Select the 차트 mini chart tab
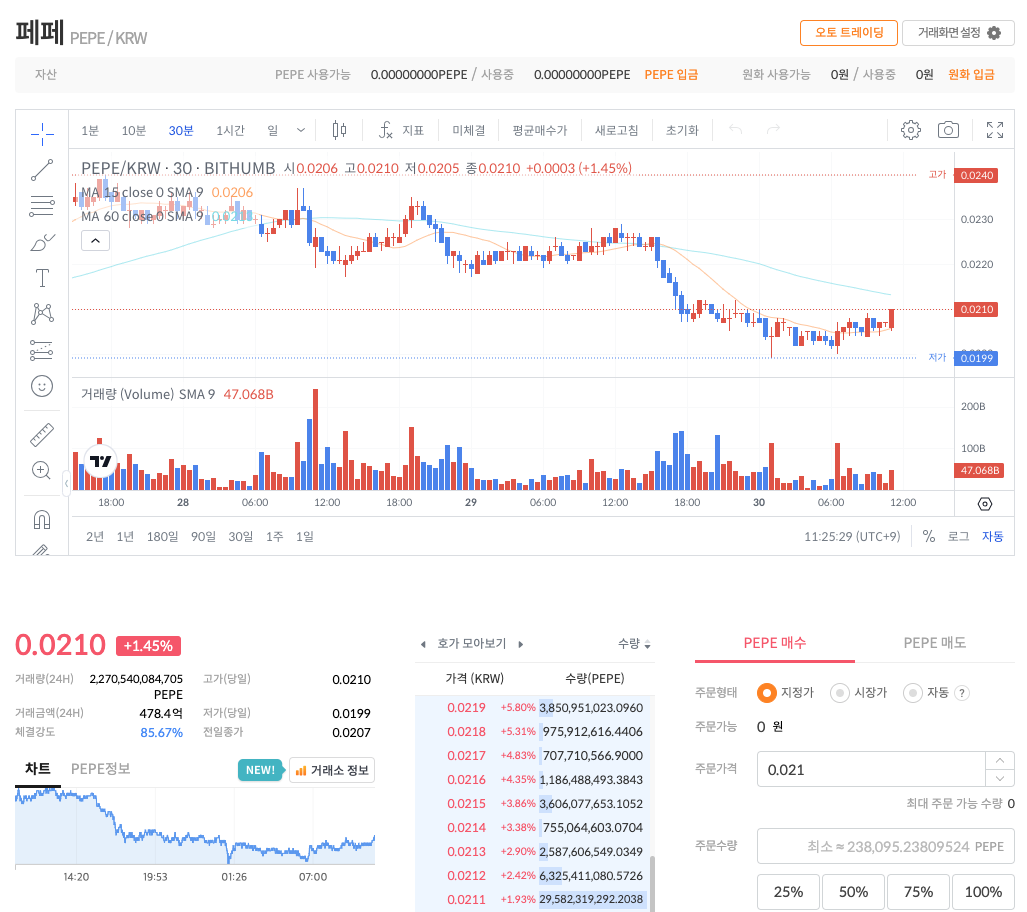1027x912 pixels. click(x=38, y=769)
